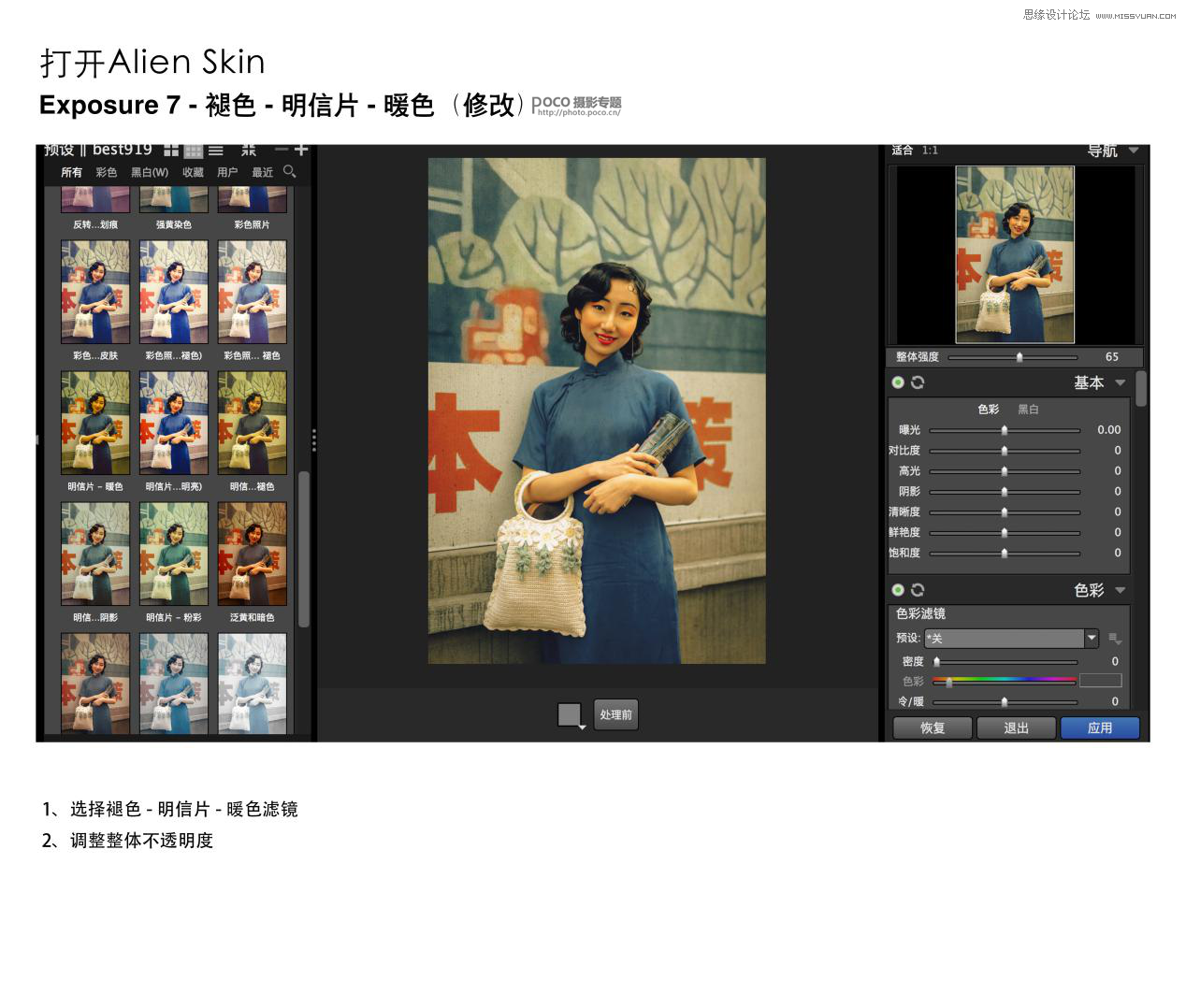Select the 明信片 - 暖色 preset thumbnail

point(95,424)
